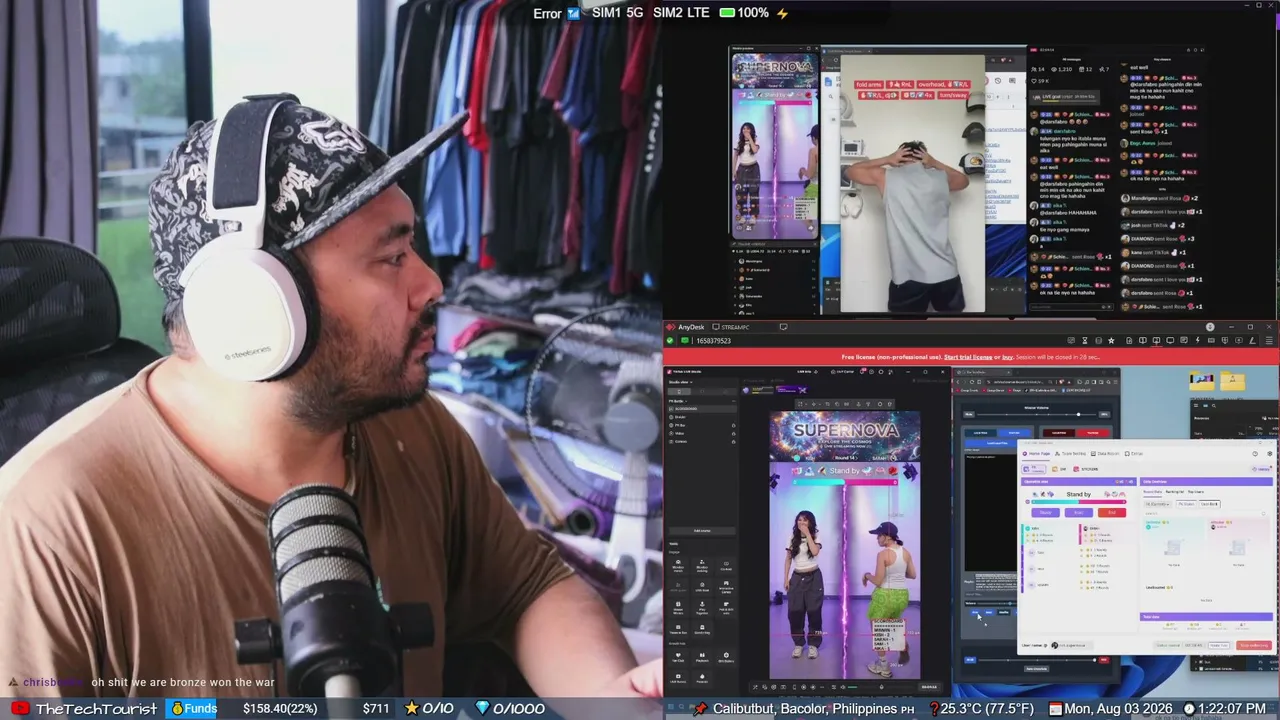This screenshot has width=1280, height=720.
Task: Toggle the lock on the Video source
Action: [x=733, y=433]
